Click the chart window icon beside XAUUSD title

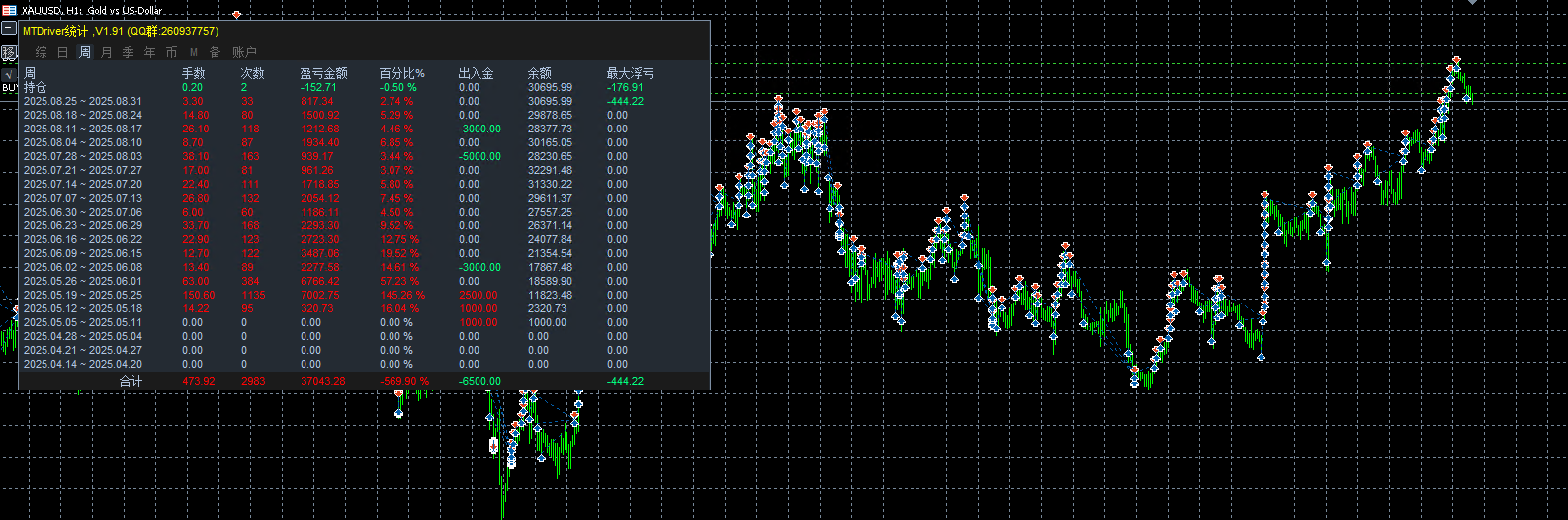click(8, 10)
